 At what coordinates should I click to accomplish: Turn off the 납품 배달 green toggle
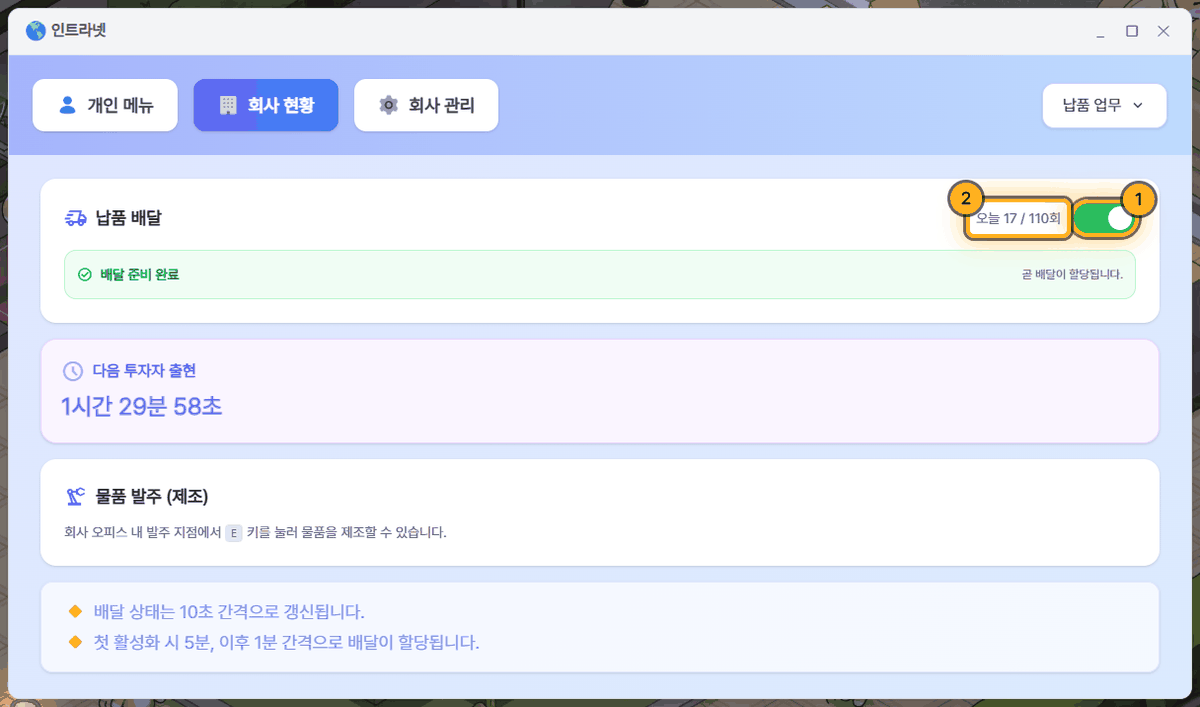click(1105, 219)
